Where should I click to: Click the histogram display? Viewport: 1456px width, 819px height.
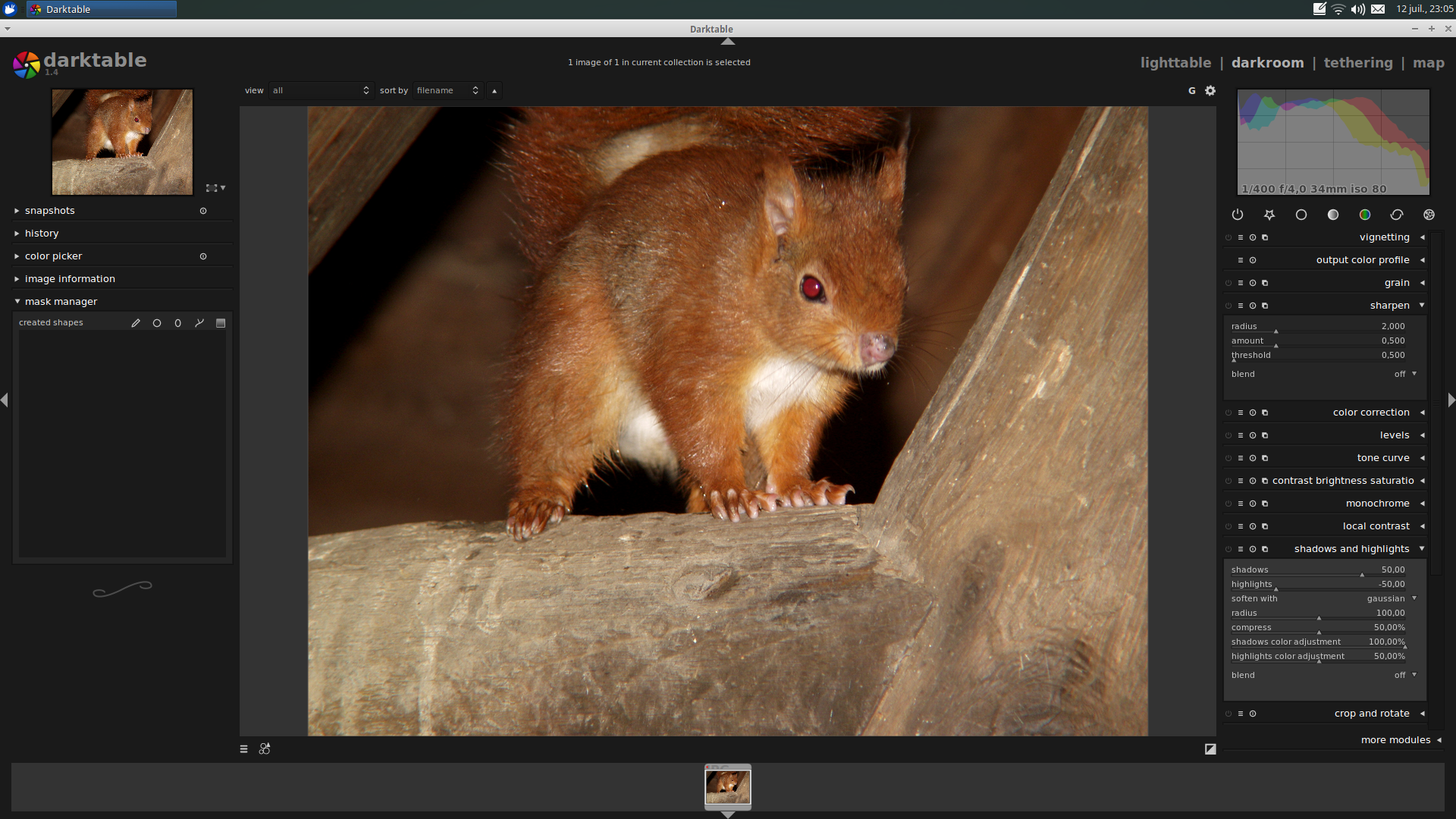click(1333, 143)
